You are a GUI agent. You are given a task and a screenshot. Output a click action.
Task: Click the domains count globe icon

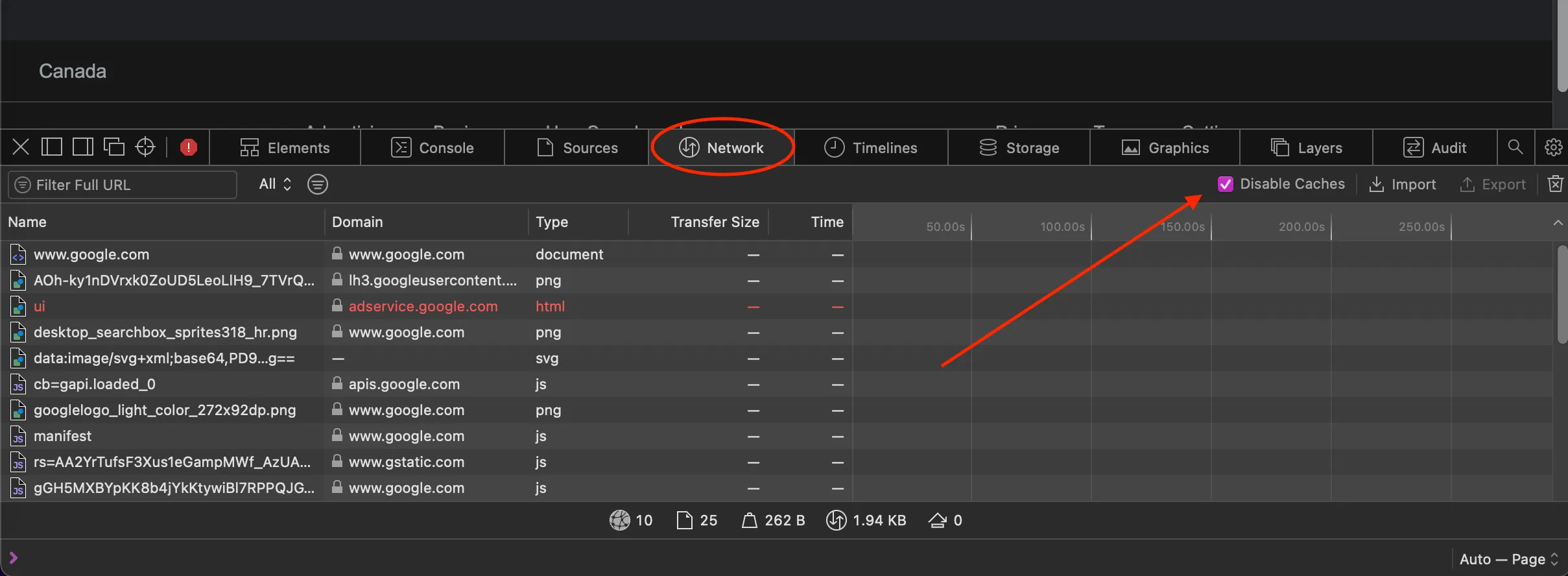tap(620, 520)
